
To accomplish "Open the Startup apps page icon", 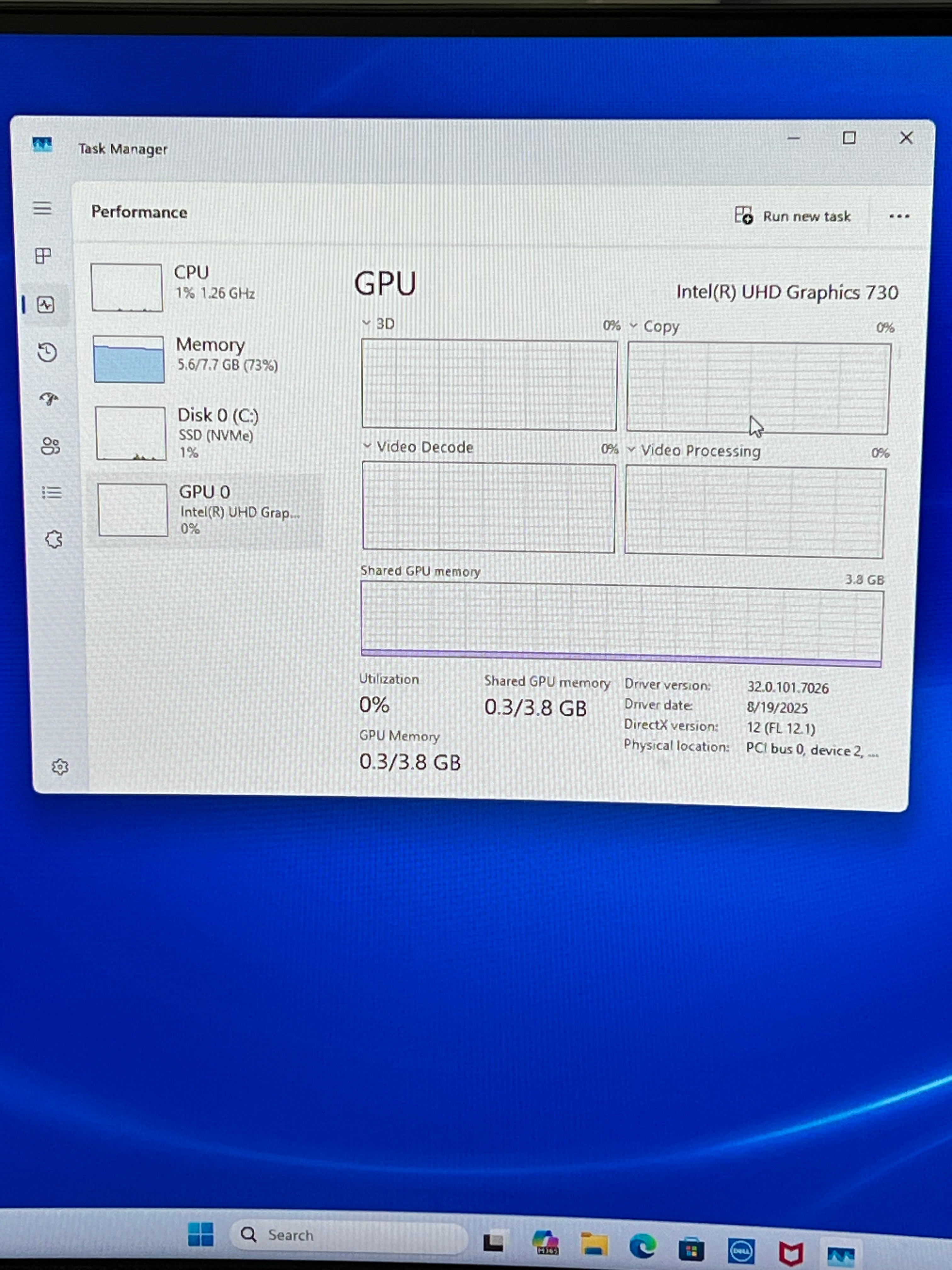I will pos(49,398).
